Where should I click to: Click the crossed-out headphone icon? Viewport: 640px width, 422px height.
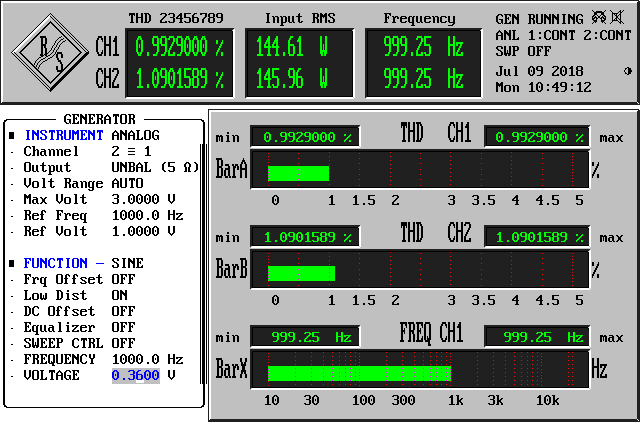pos(599,18)
